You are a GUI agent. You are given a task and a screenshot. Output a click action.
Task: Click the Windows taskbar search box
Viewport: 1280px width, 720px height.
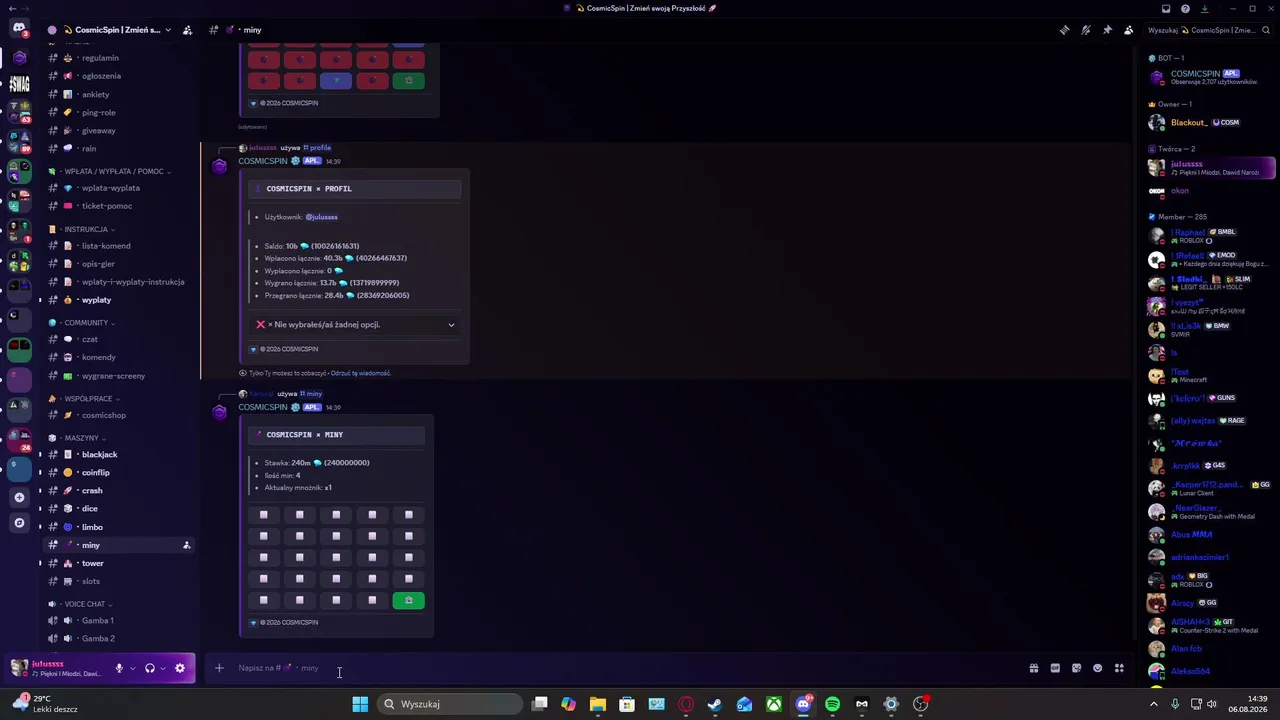450,704
